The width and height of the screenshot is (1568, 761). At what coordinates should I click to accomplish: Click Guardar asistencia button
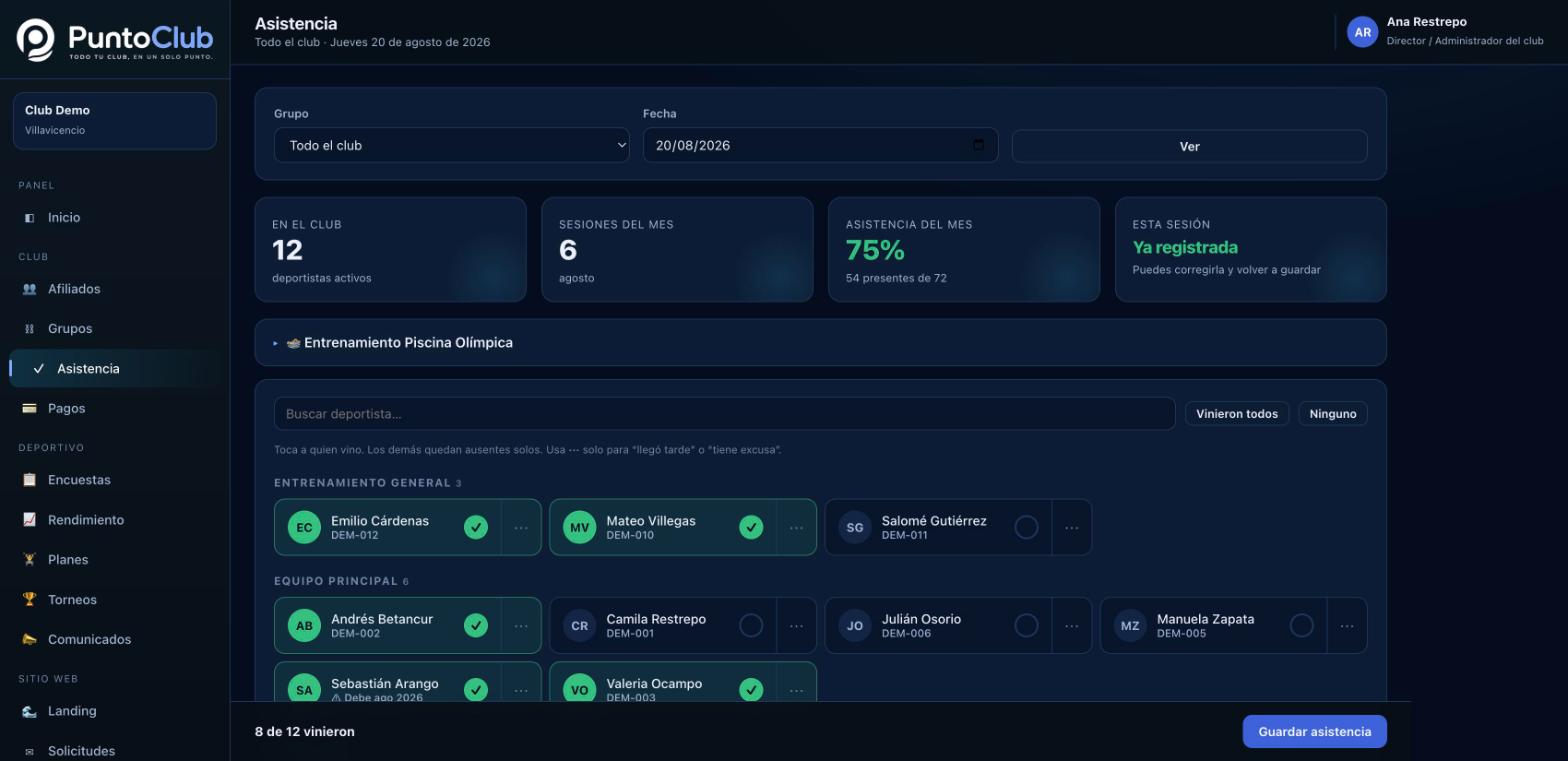pos(1315,731)
